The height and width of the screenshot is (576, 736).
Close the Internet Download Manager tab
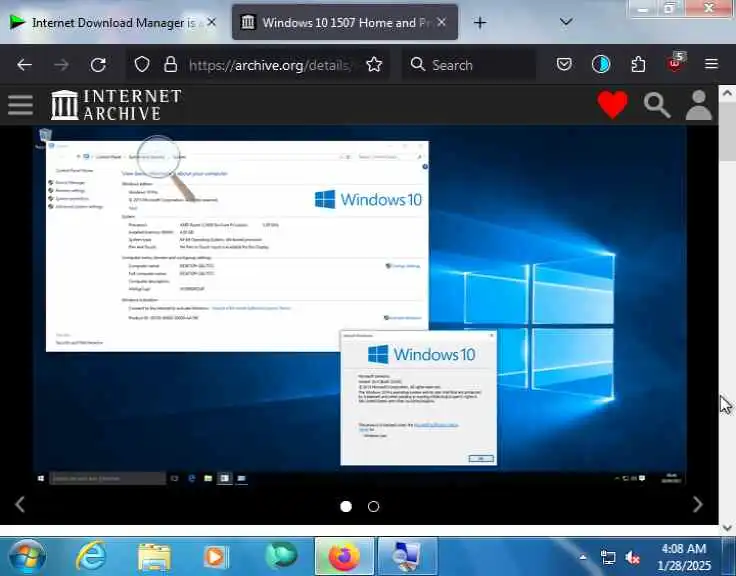coord(212,22)
